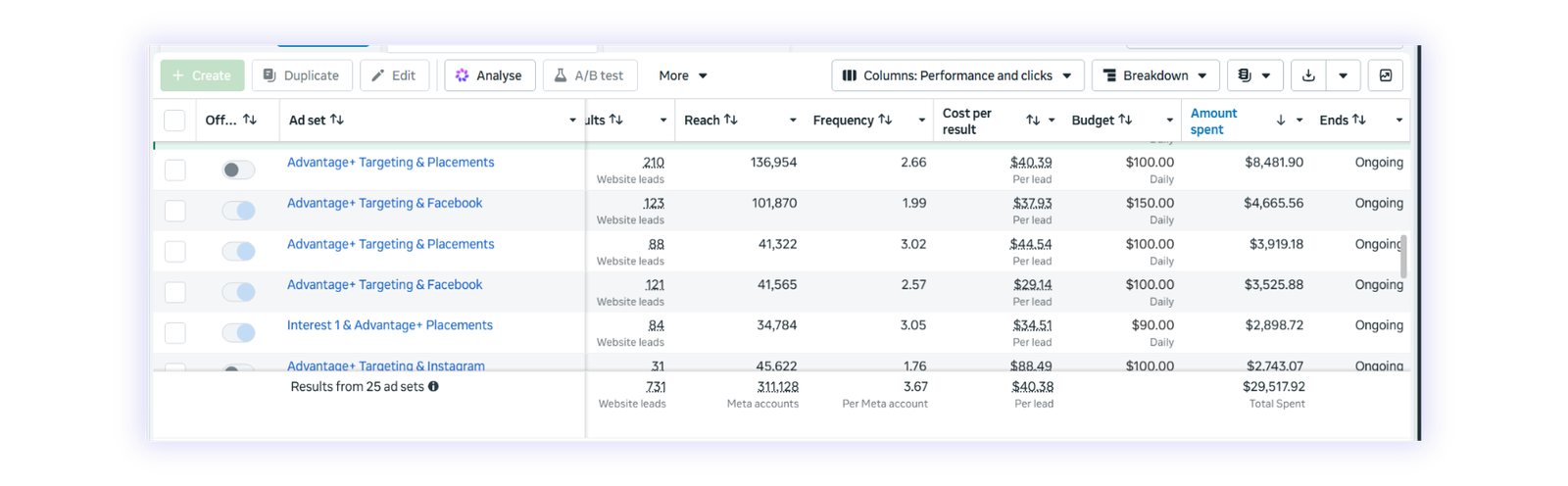Open Frequency column options caret
The image size is (1568, 486).
(922, 121)
